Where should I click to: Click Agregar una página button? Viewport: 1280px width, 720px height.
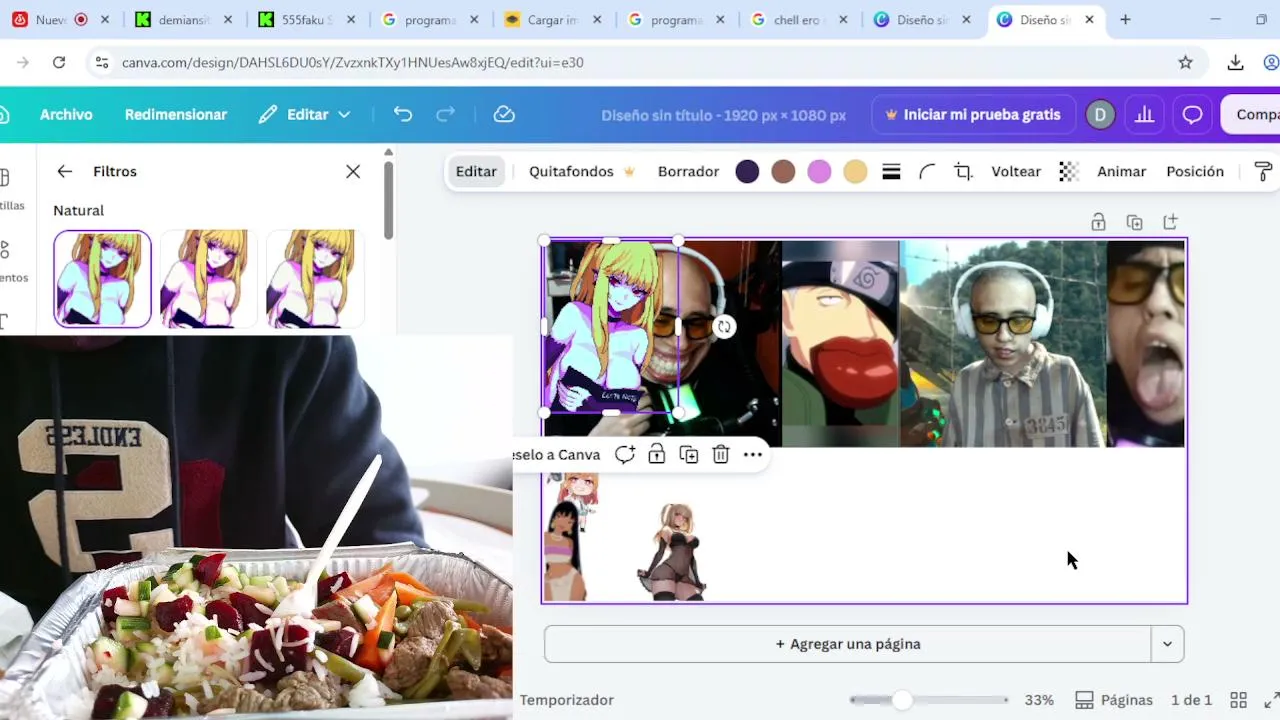pos(848,644)
